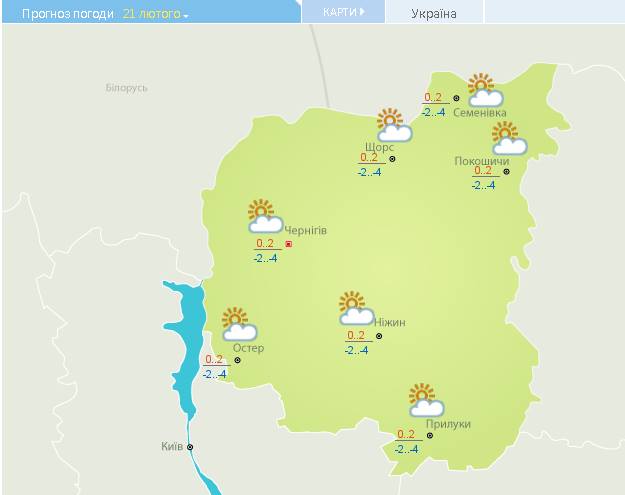Click the partly cloudy icon above Прилуки
This screenshot has height=495, width=625.
pos(426,400)
